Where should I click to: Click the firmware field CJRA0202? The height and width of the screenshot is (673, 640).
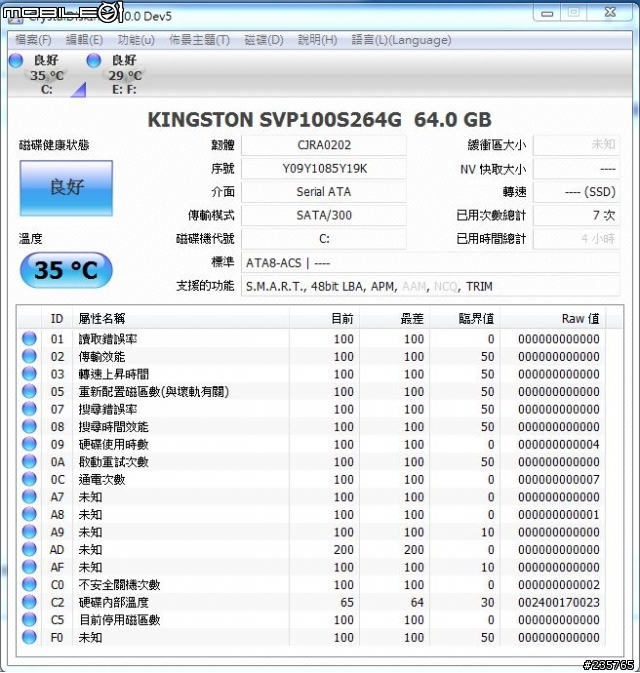click(x=324, y=145)
